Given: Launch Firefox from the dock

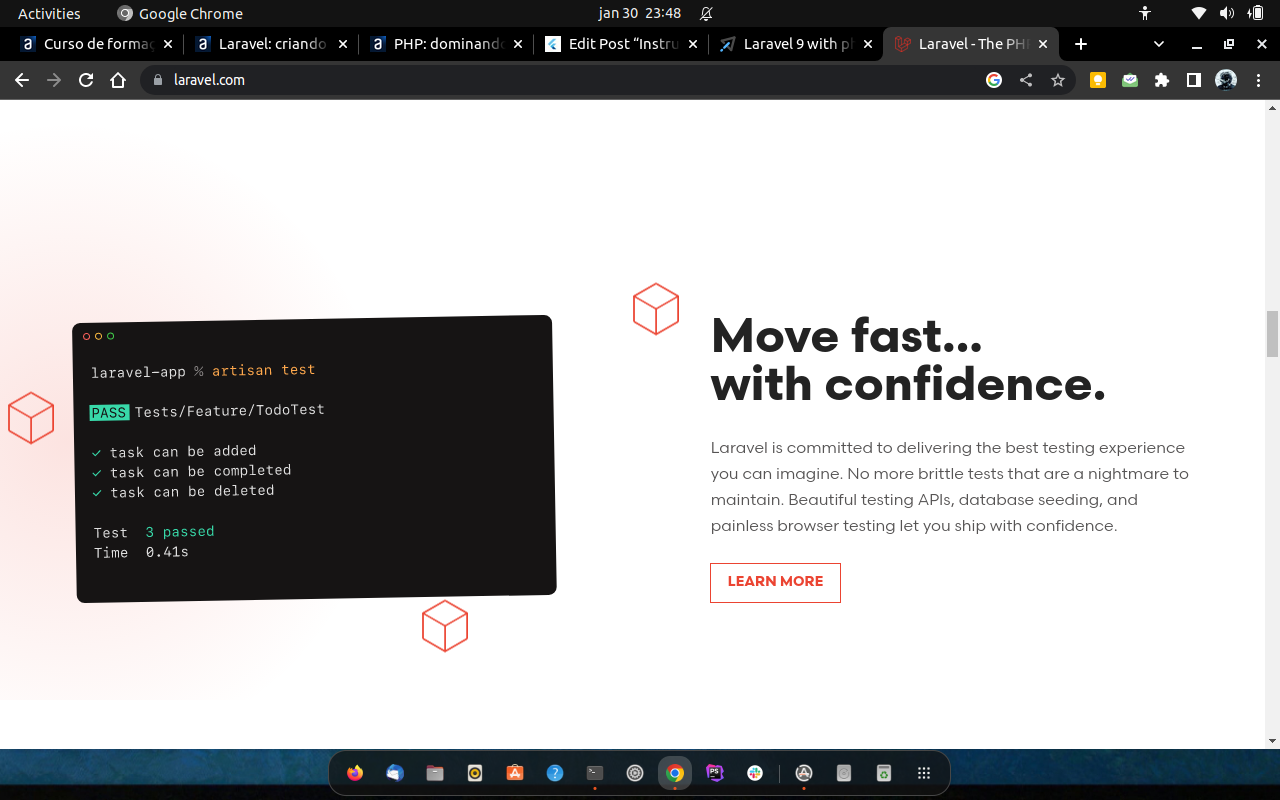Looking at the screenshot, I should click(355, 773).
